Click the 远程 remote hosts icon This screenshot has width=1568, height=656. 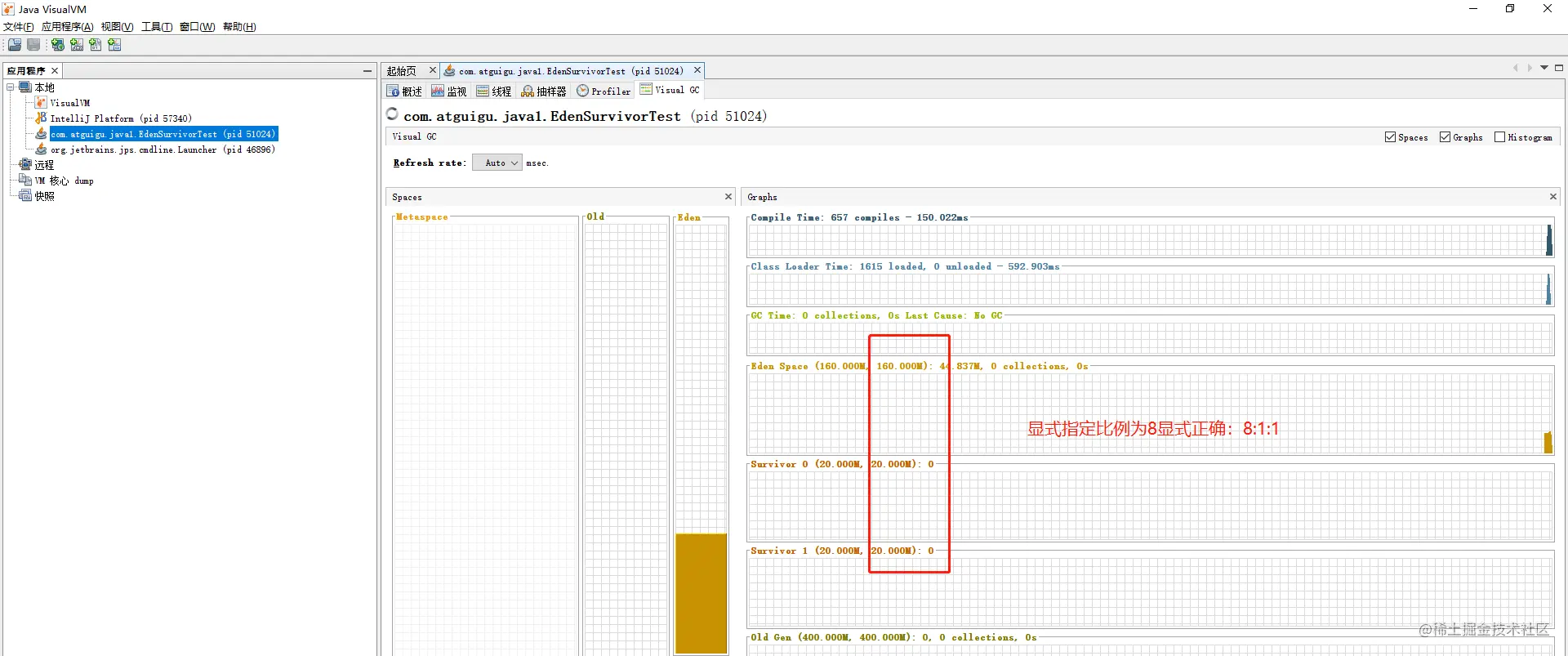pyautogui.click(x=25, y=164)
